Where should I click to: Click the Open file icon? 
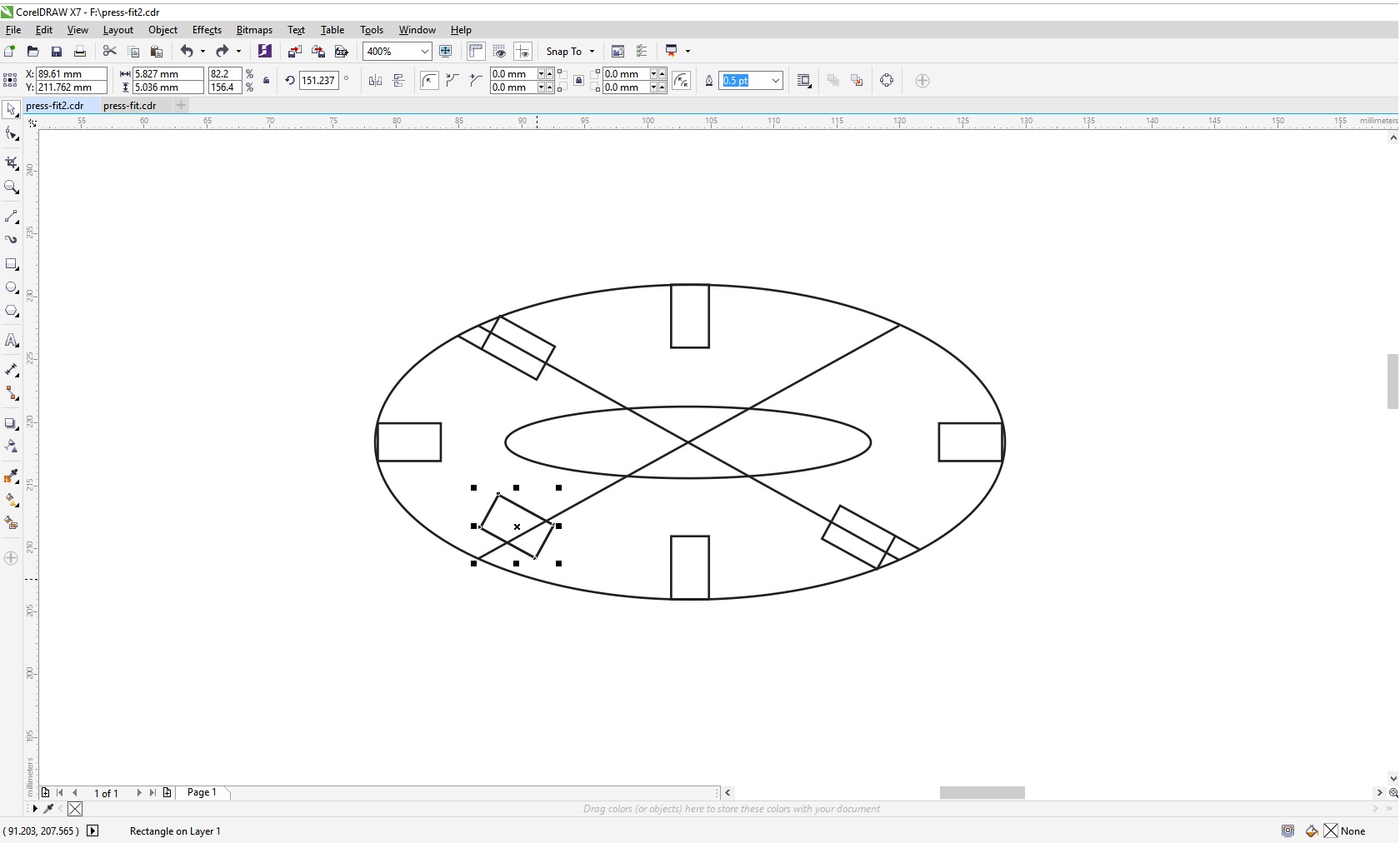[x=33, y=52]
